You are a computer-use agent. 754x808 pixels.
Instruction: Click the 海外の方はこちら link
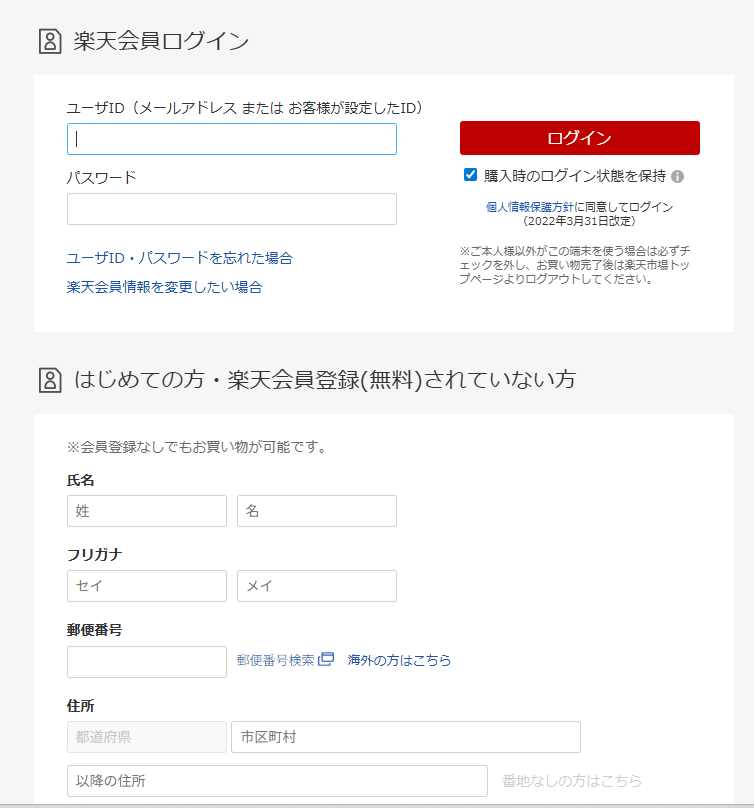click(x=399, y=660)
